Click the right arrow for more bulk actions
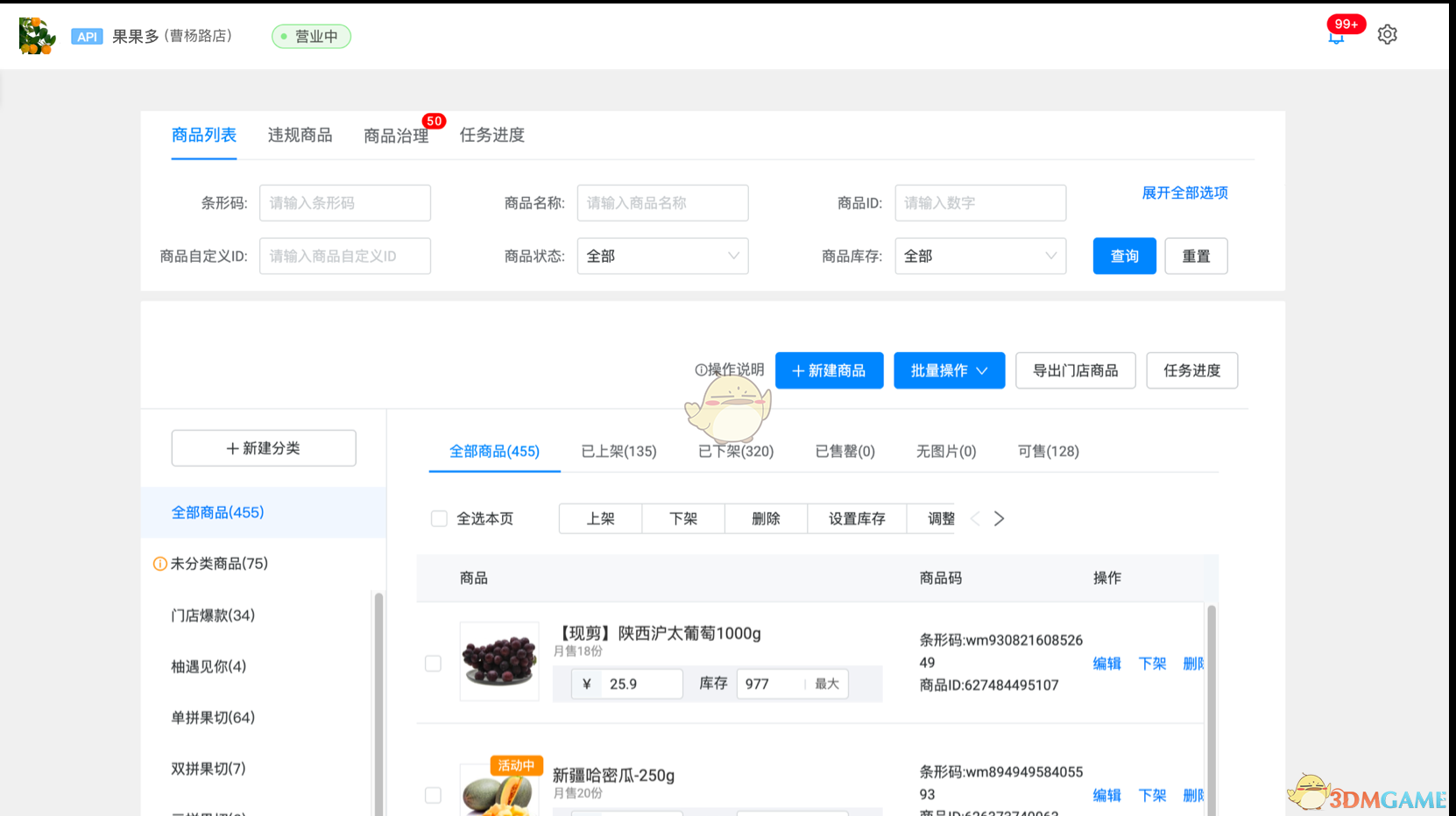The height and width of the screenshot is (816, 1456). point(999,518)
